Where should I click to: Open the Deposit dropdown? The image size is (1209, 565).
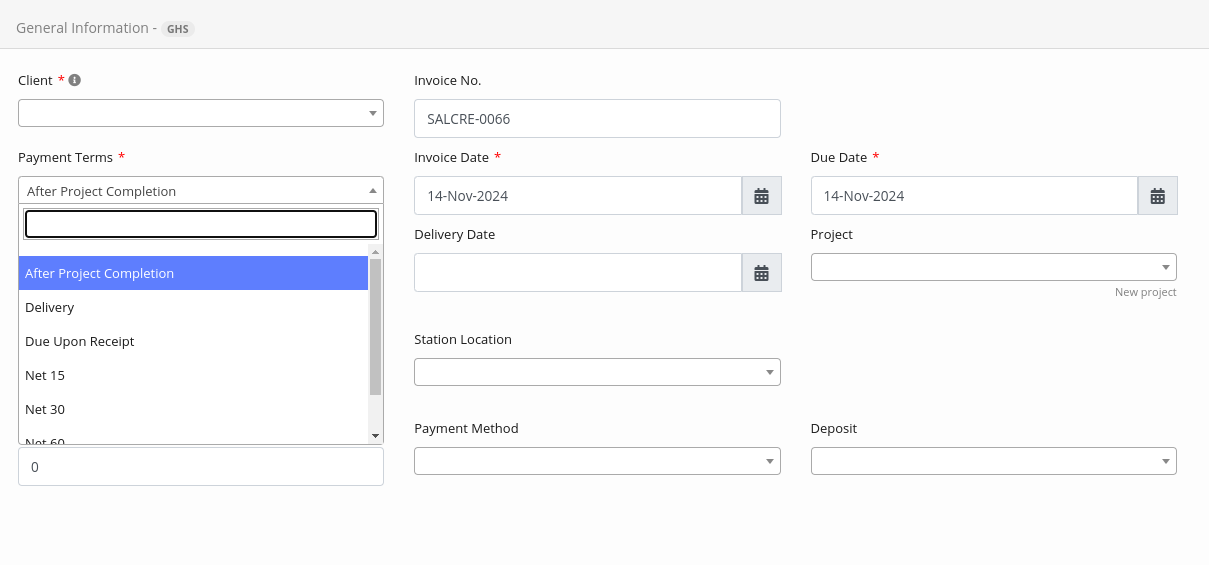coord(993,461)
